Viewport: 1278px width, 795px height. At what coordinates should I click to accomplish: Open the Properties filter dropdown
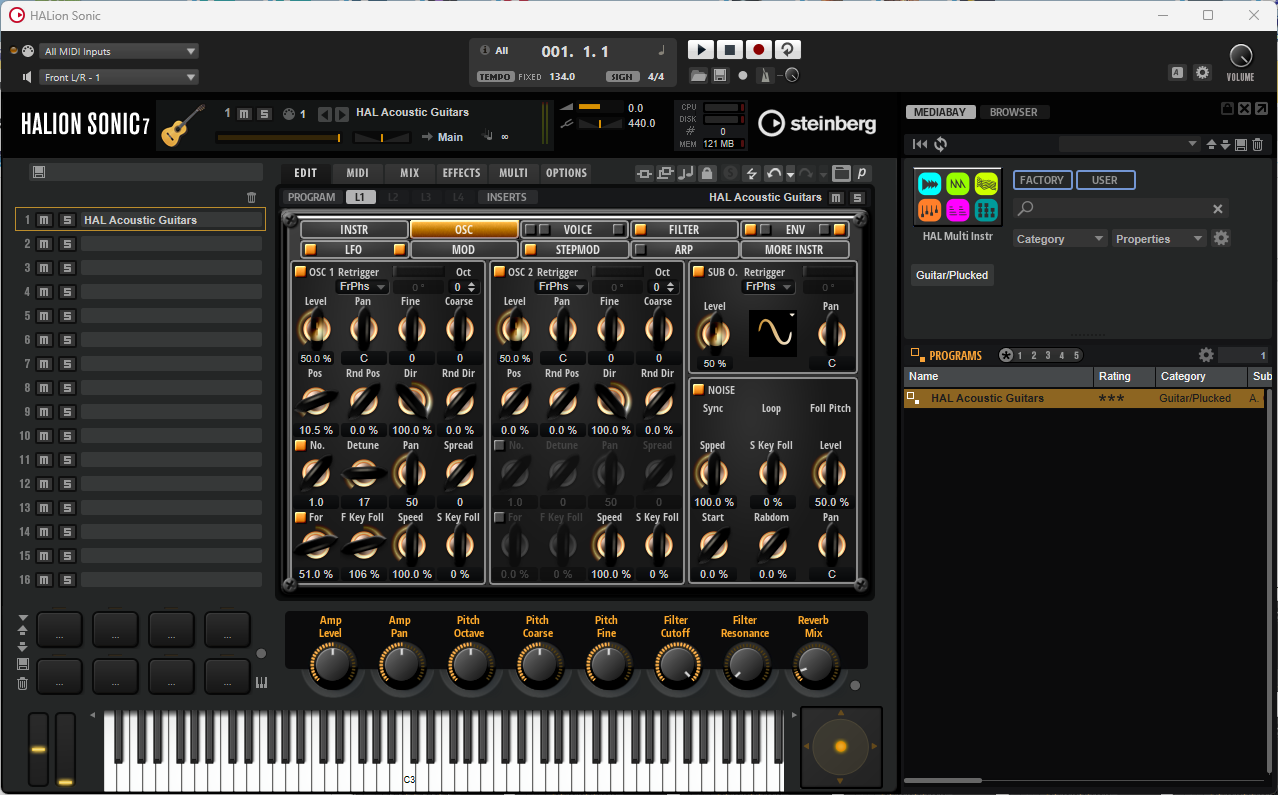pos(1159,239)
